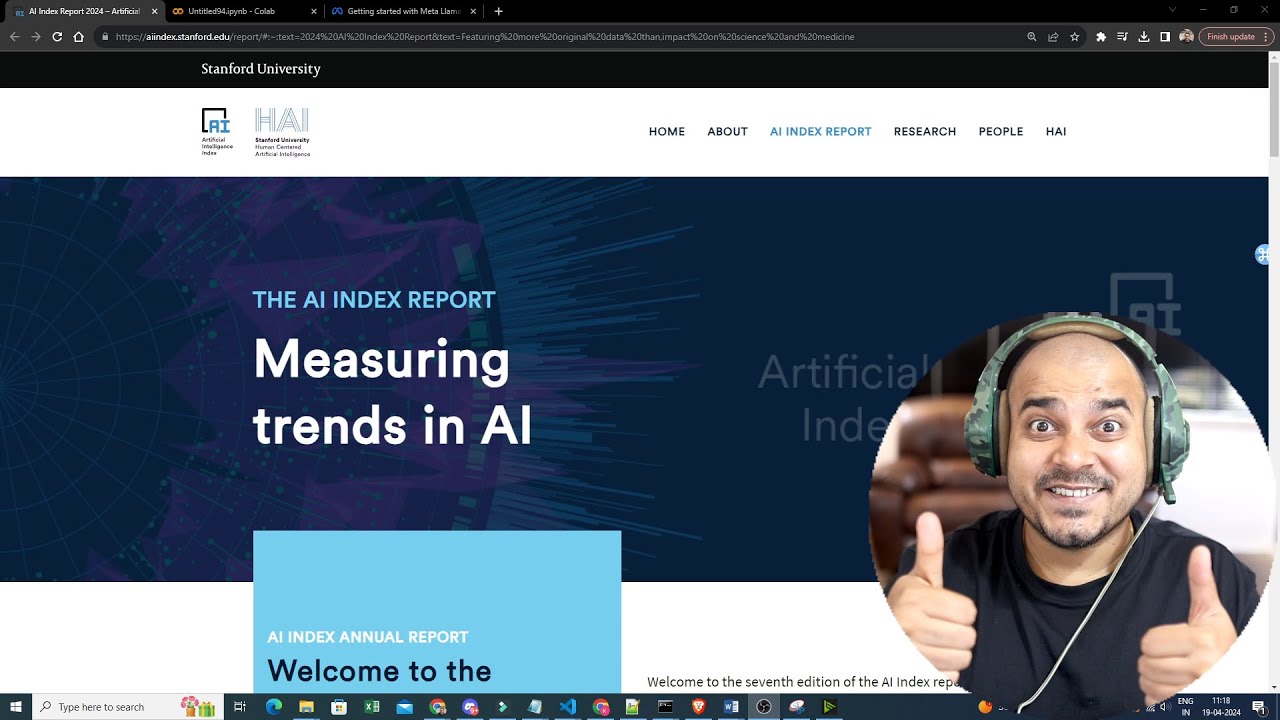Close the Getting started with Meta Llama tab
1280x720 pixels.
(473, 11)
